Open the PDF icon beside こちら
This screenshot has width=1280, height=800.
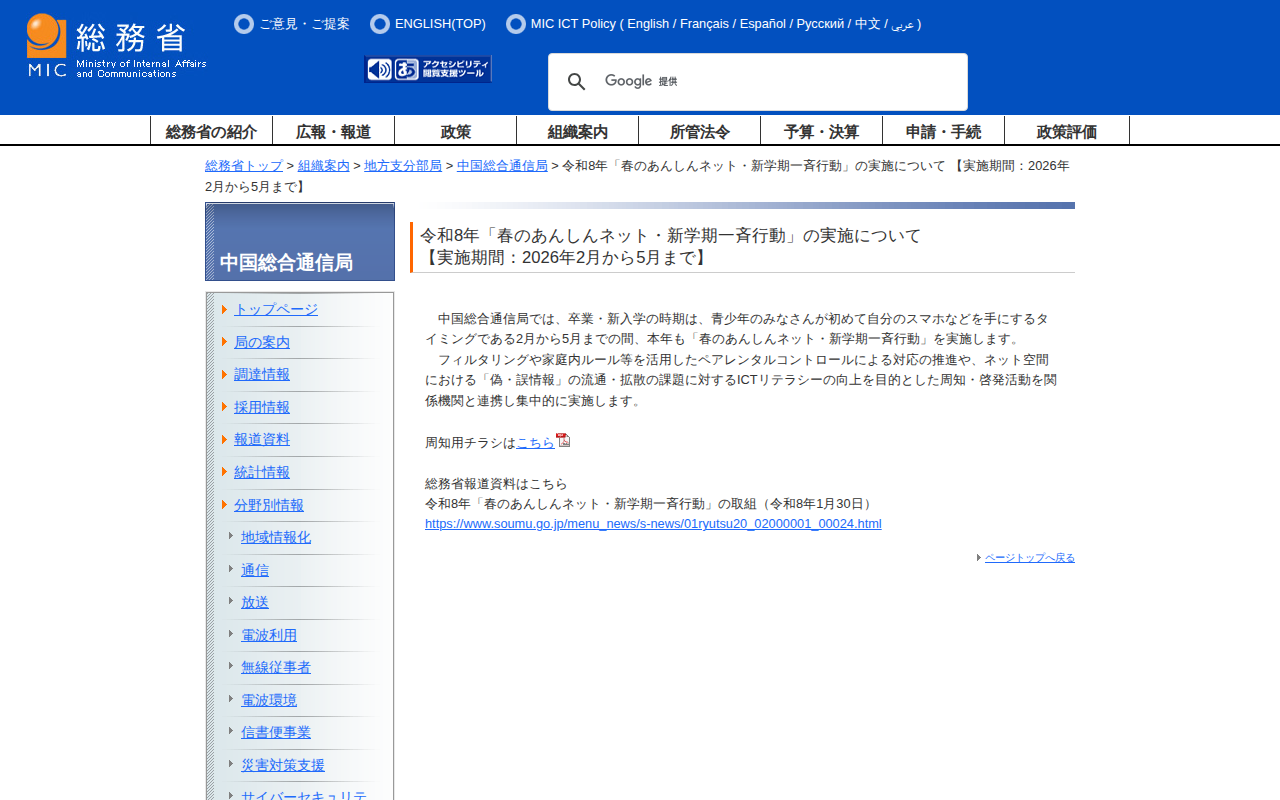pyautogui.click(x=563, y=440)
